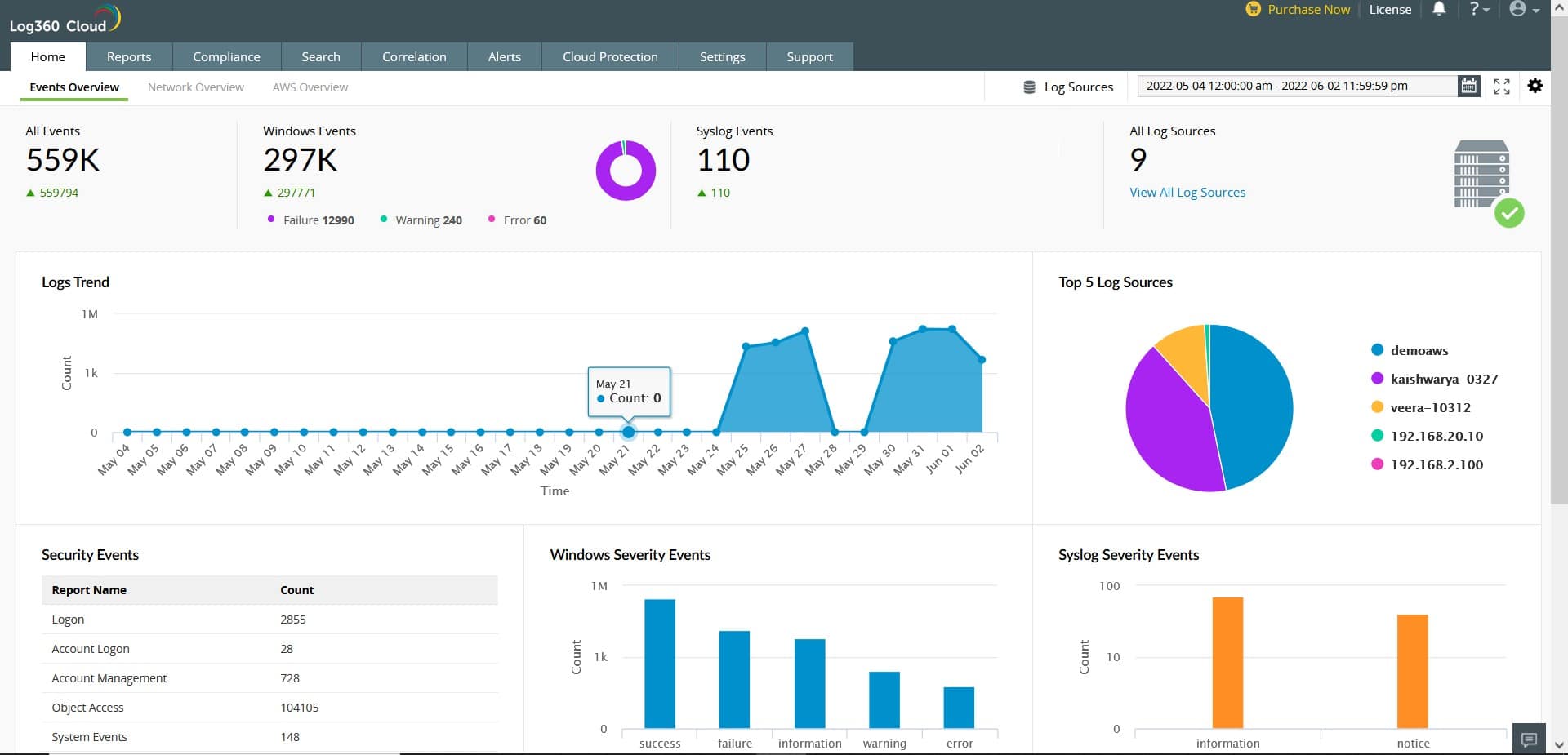Click the Logon report row
Screen dimensions: 1568x755
click(269, 620)
